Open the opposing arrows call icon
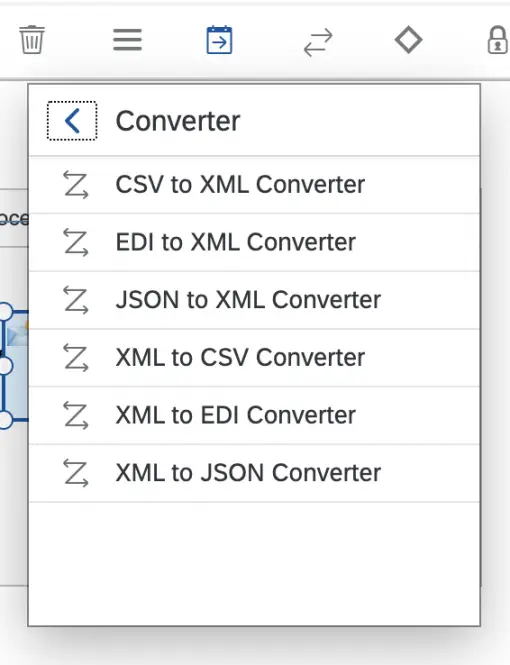Image resolution: width=510 pixels, height=665 pixels. point(318,42)
